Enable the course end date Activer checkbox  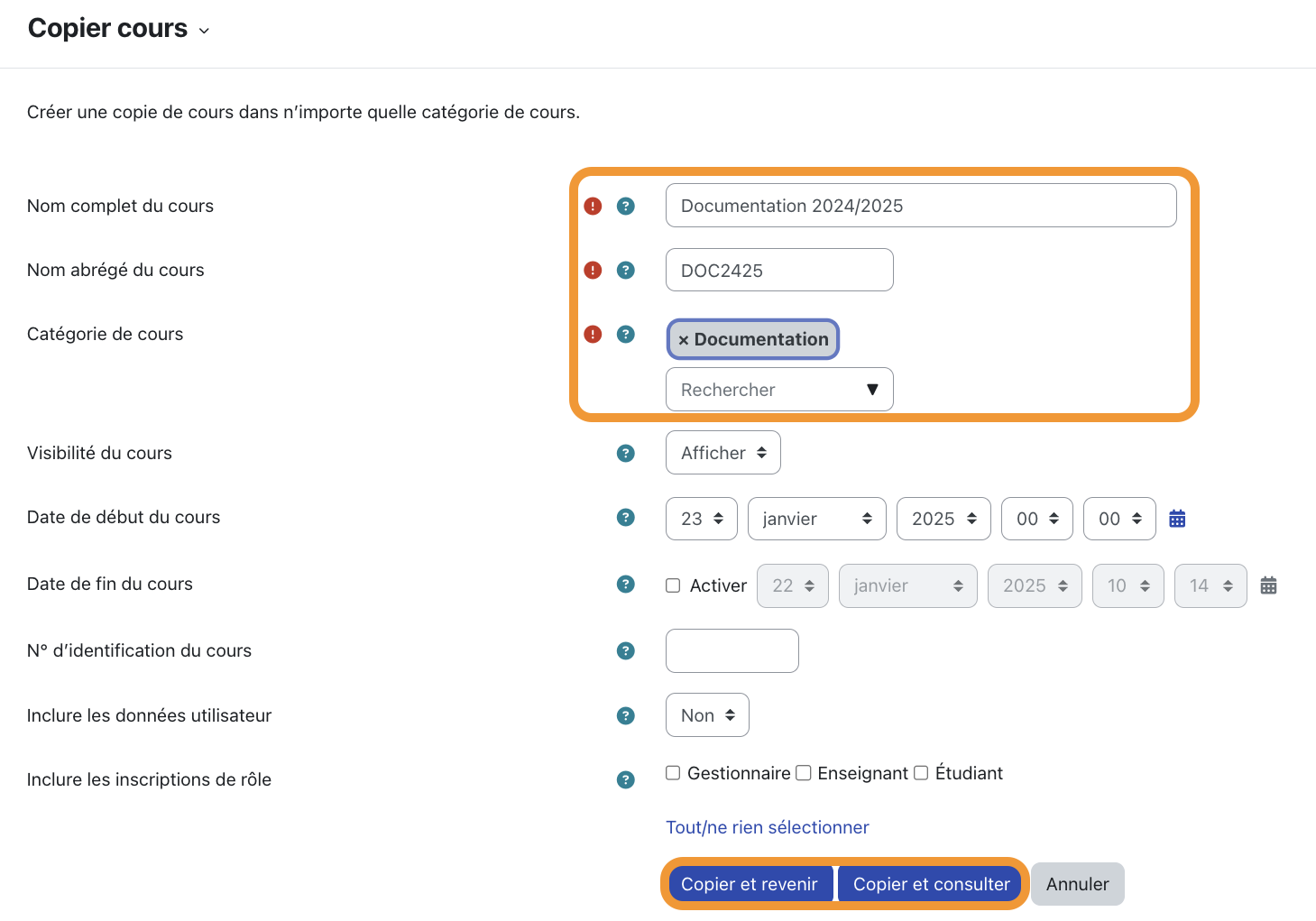[x=673, y=585]
